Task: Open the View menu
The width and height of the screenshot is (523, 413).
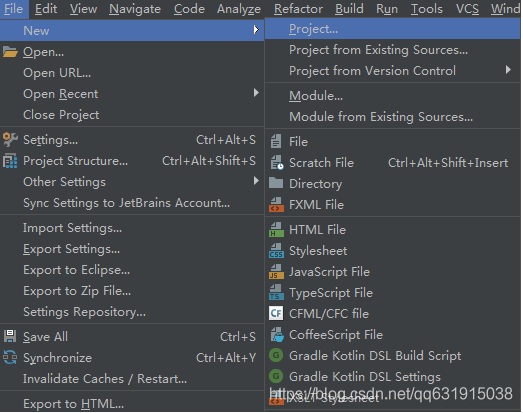Action: coord(83,9)
